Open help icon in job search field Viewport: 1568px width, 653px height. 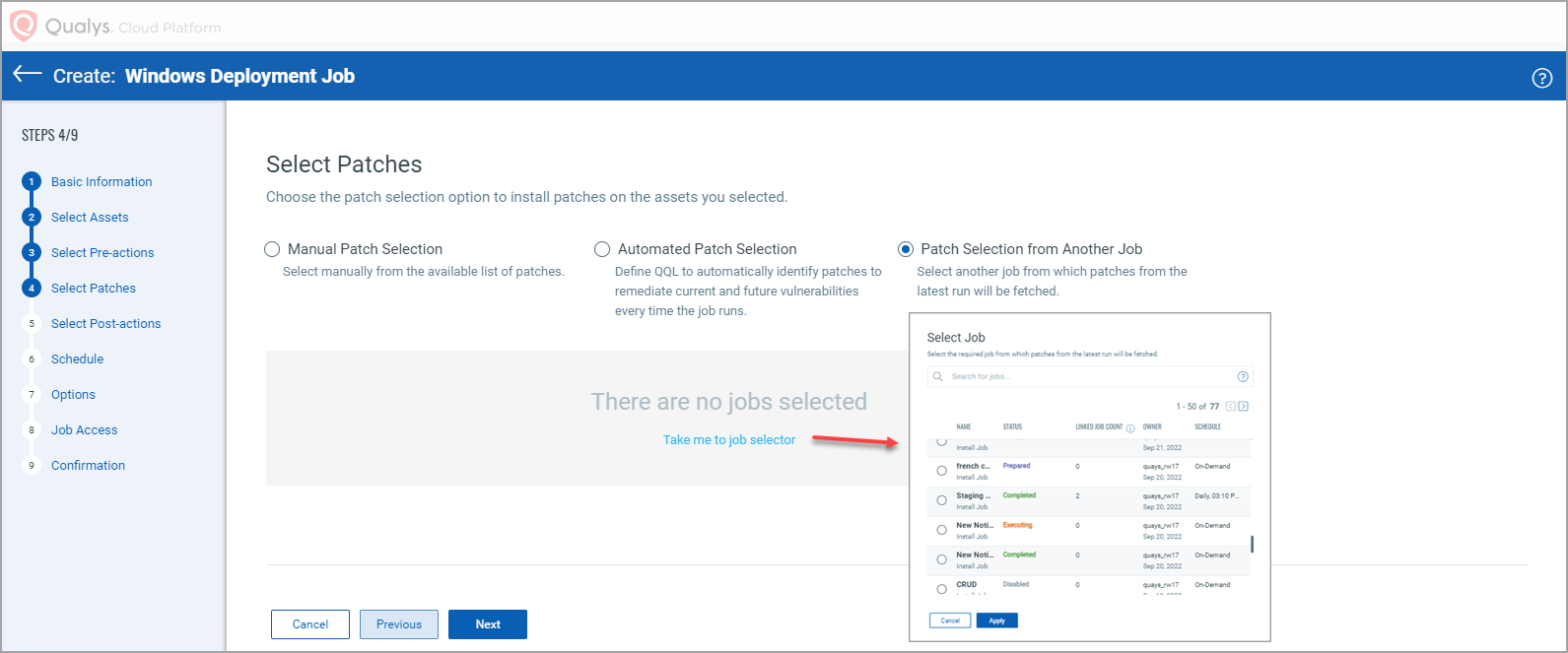[x=1243, y=376]
